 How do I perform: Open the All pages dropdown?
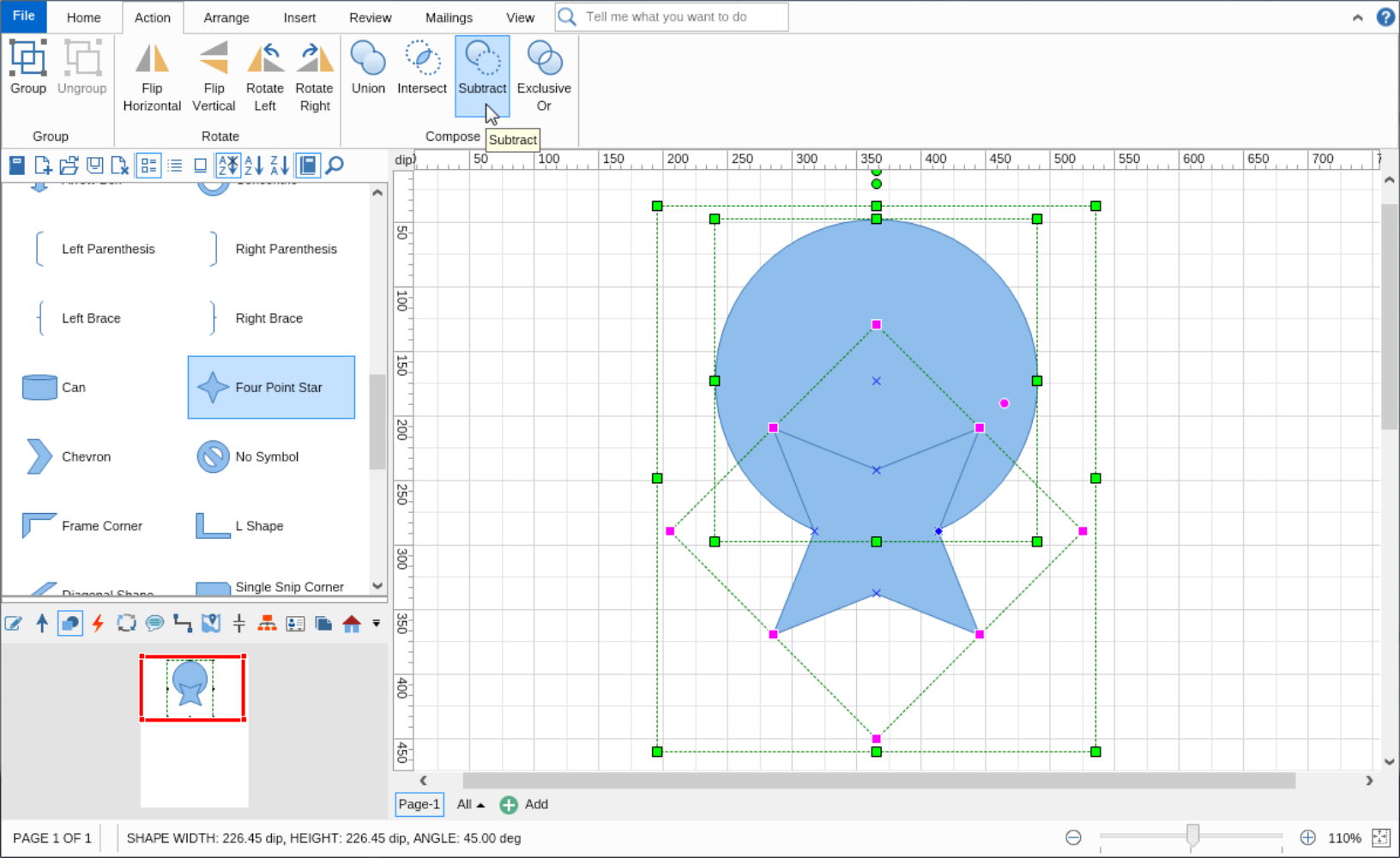coord(469,805)
